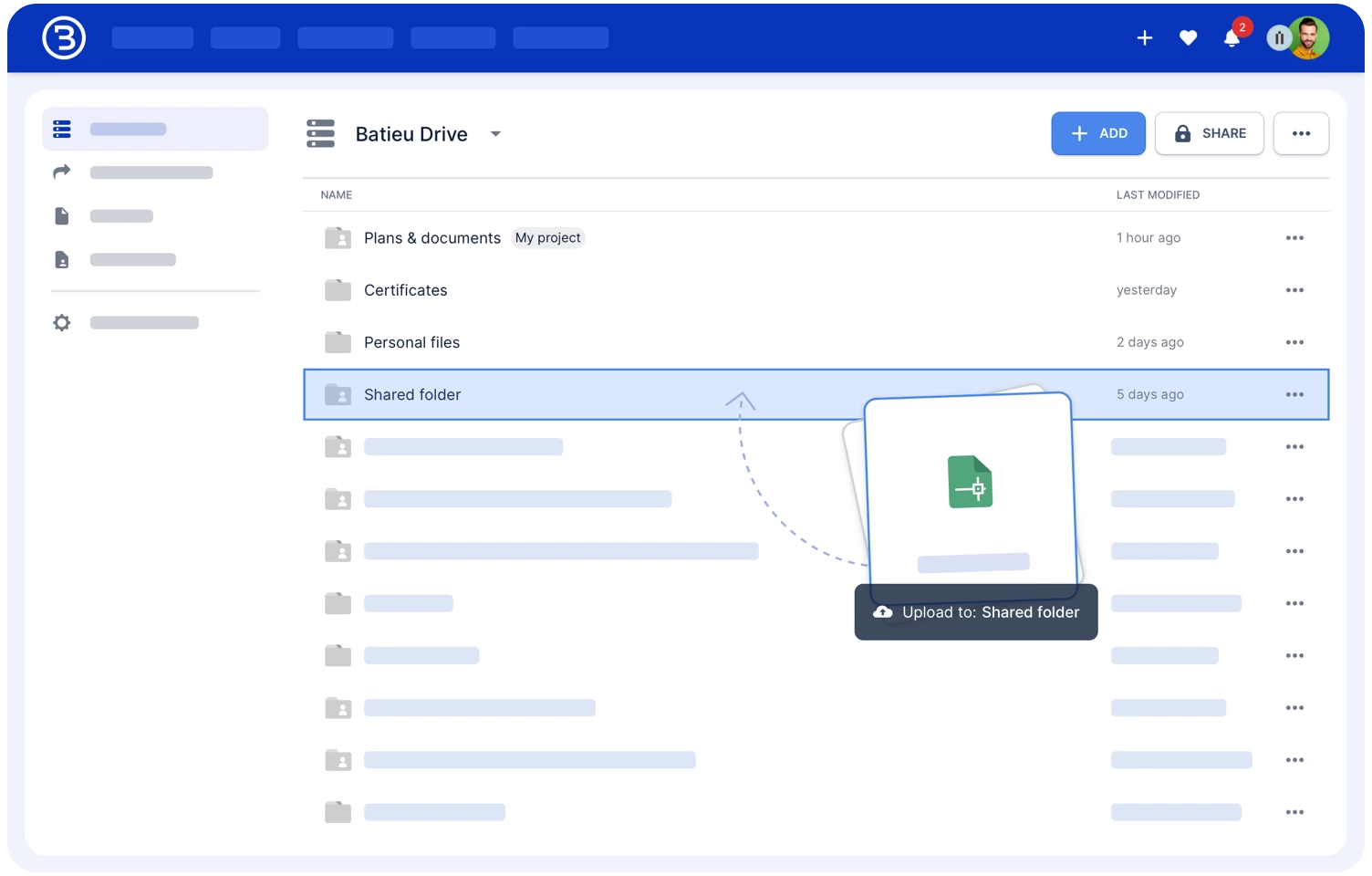Open the user profile avatar
Screen dimensions: 1372x876
pos(1308,38)
